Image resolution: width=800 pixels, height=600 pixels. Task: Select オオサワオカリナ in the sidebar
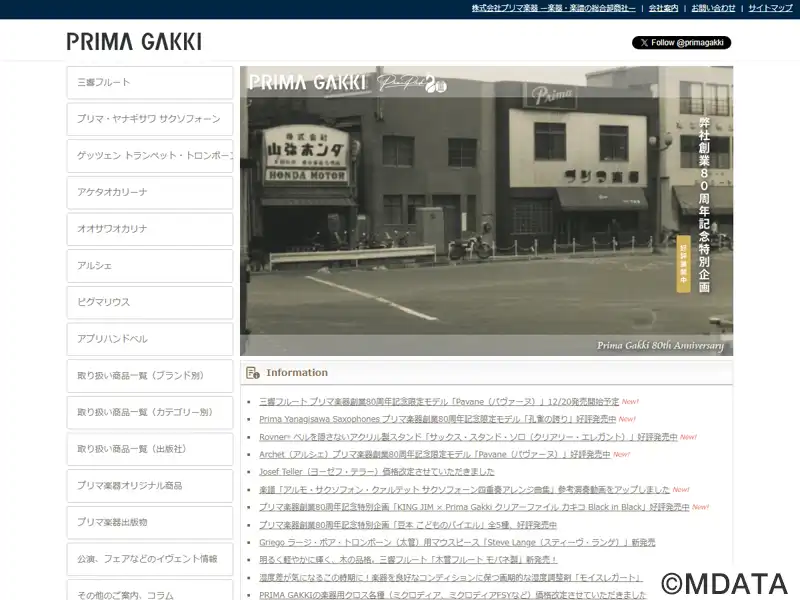click(x=150, y=229)
